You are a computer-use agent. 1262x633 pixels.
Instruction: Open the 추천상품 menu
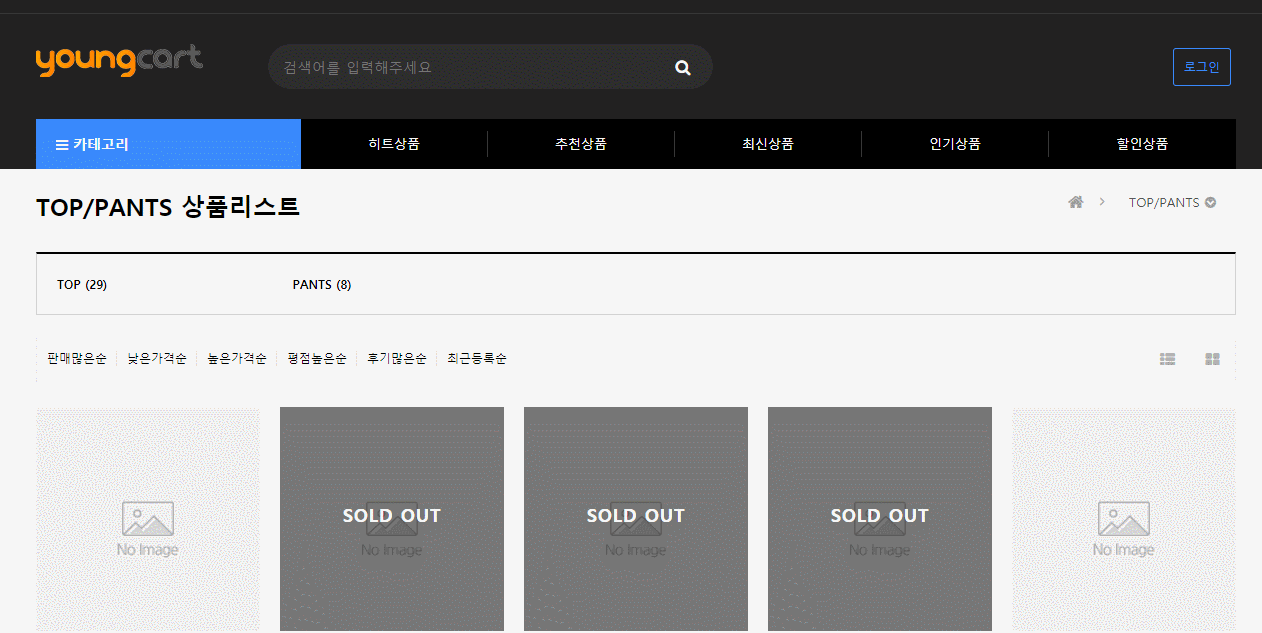pos(581,144)
